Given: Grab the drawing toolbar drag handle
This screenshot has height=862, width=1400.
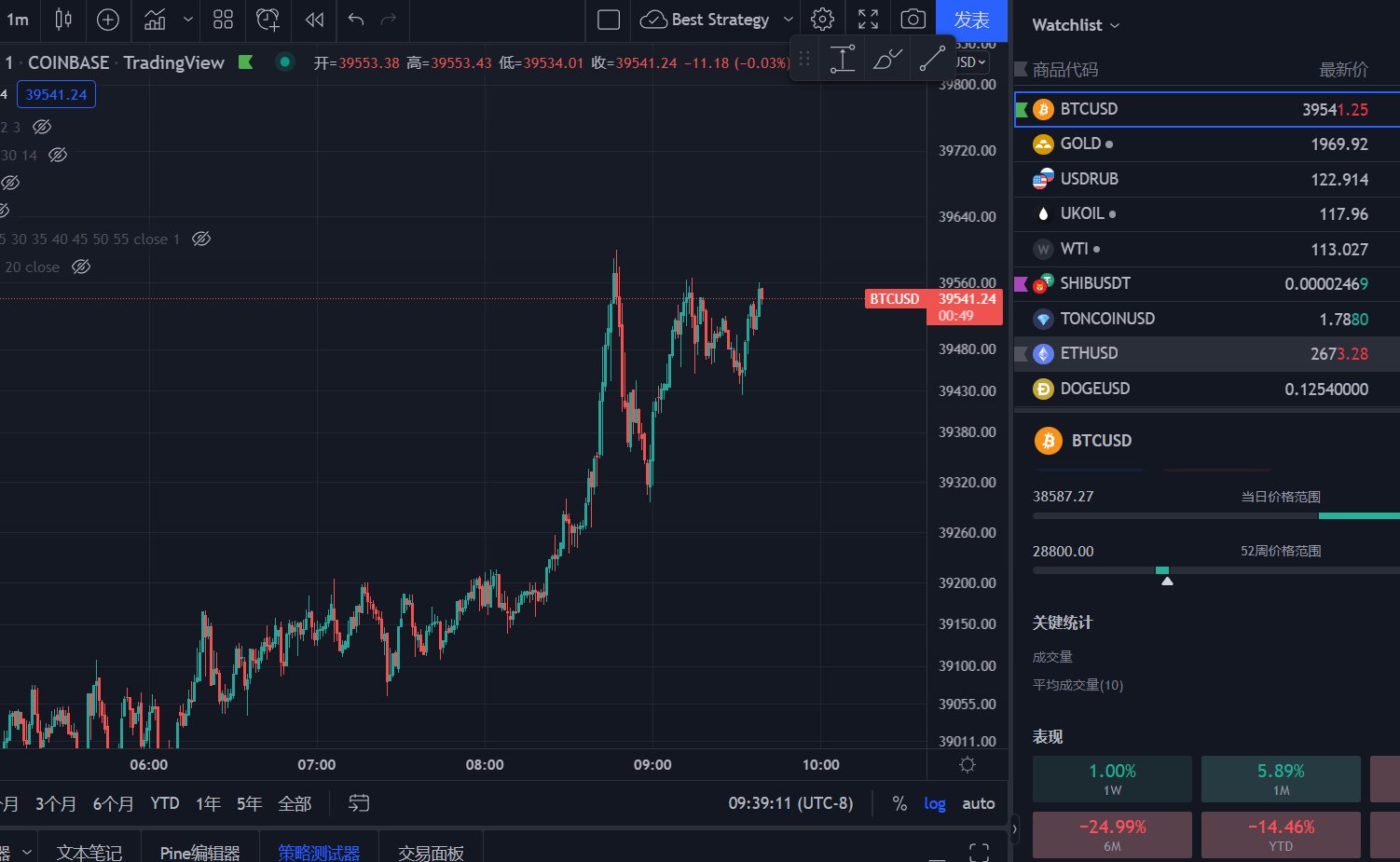Looking at the screenshot, I should tap(804, 60).
